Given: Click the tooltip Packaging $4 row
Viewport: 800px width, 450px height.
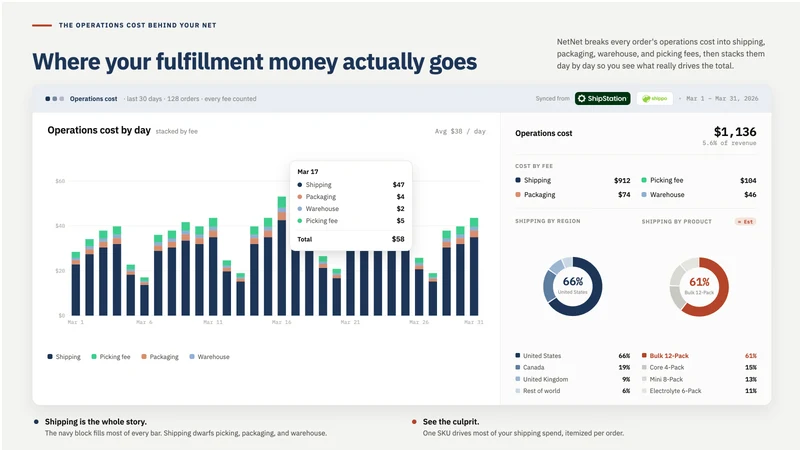Looking at the screenshot, I should (351, 197).
